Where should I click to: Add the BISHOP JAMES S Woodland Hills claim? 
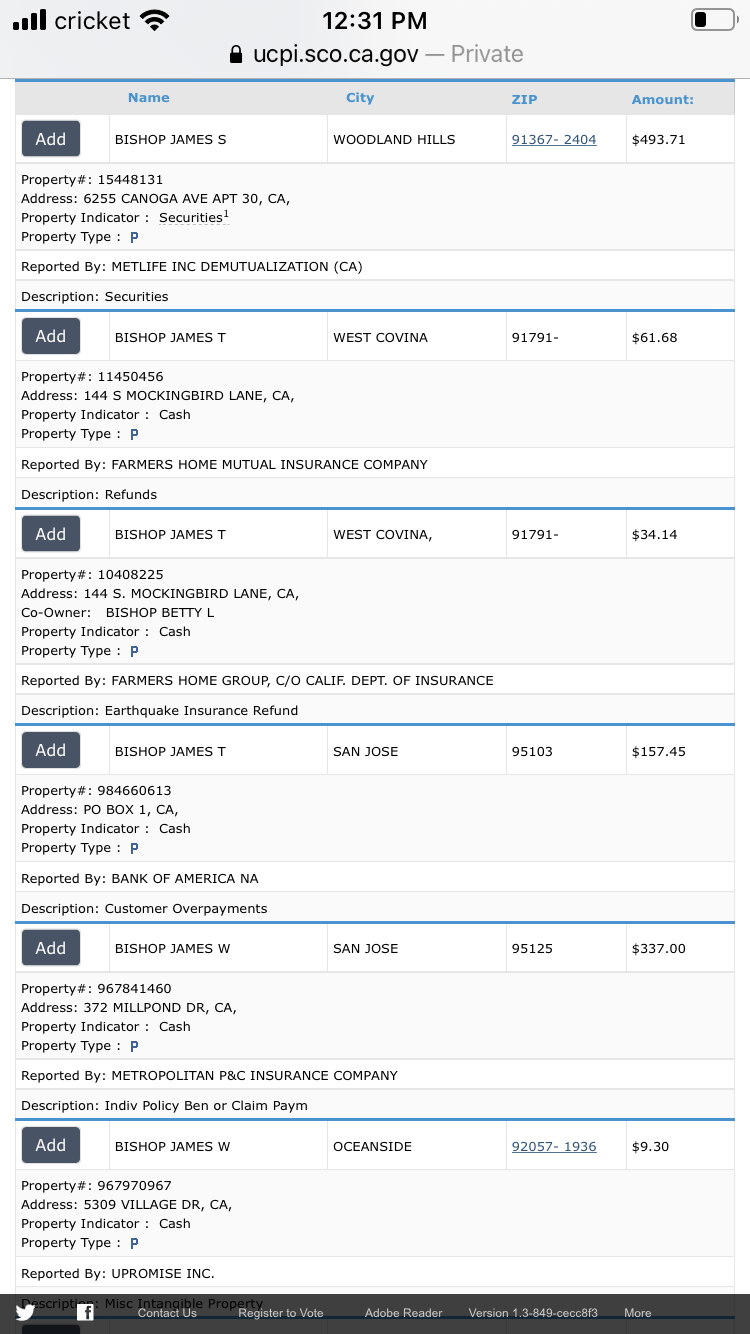51,139
